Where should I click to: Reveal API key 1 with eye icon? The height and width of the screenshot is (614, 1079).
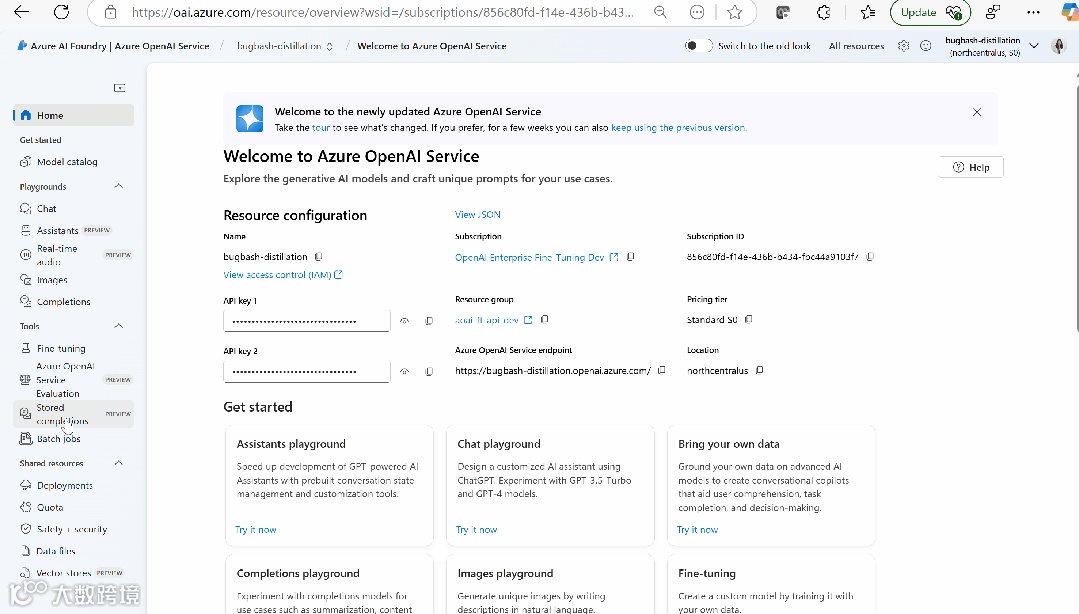point(405,321)
